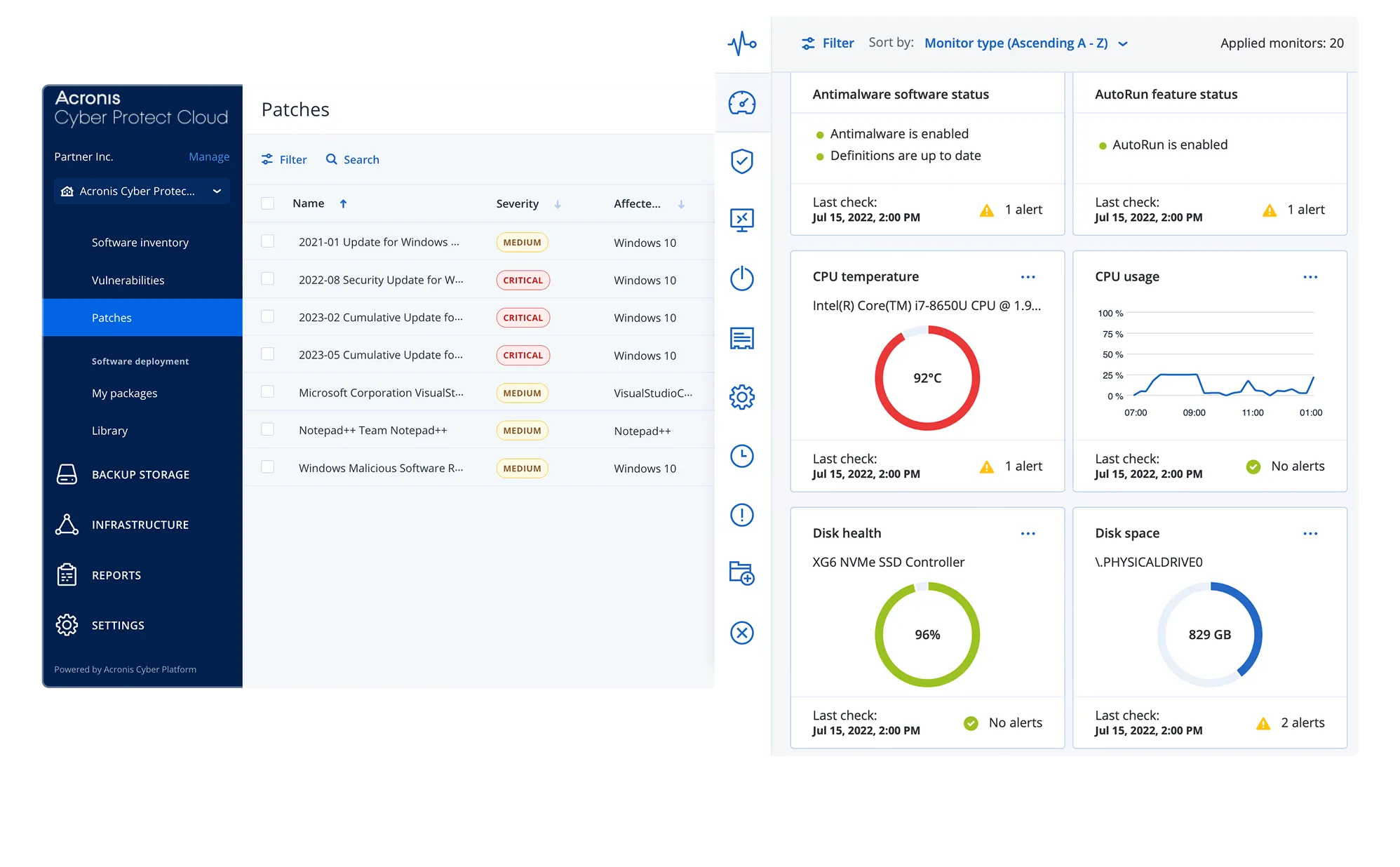Open Software inventory menu item
The height and width of the screenshot is (867, 1400).
(x=140, y=243)
